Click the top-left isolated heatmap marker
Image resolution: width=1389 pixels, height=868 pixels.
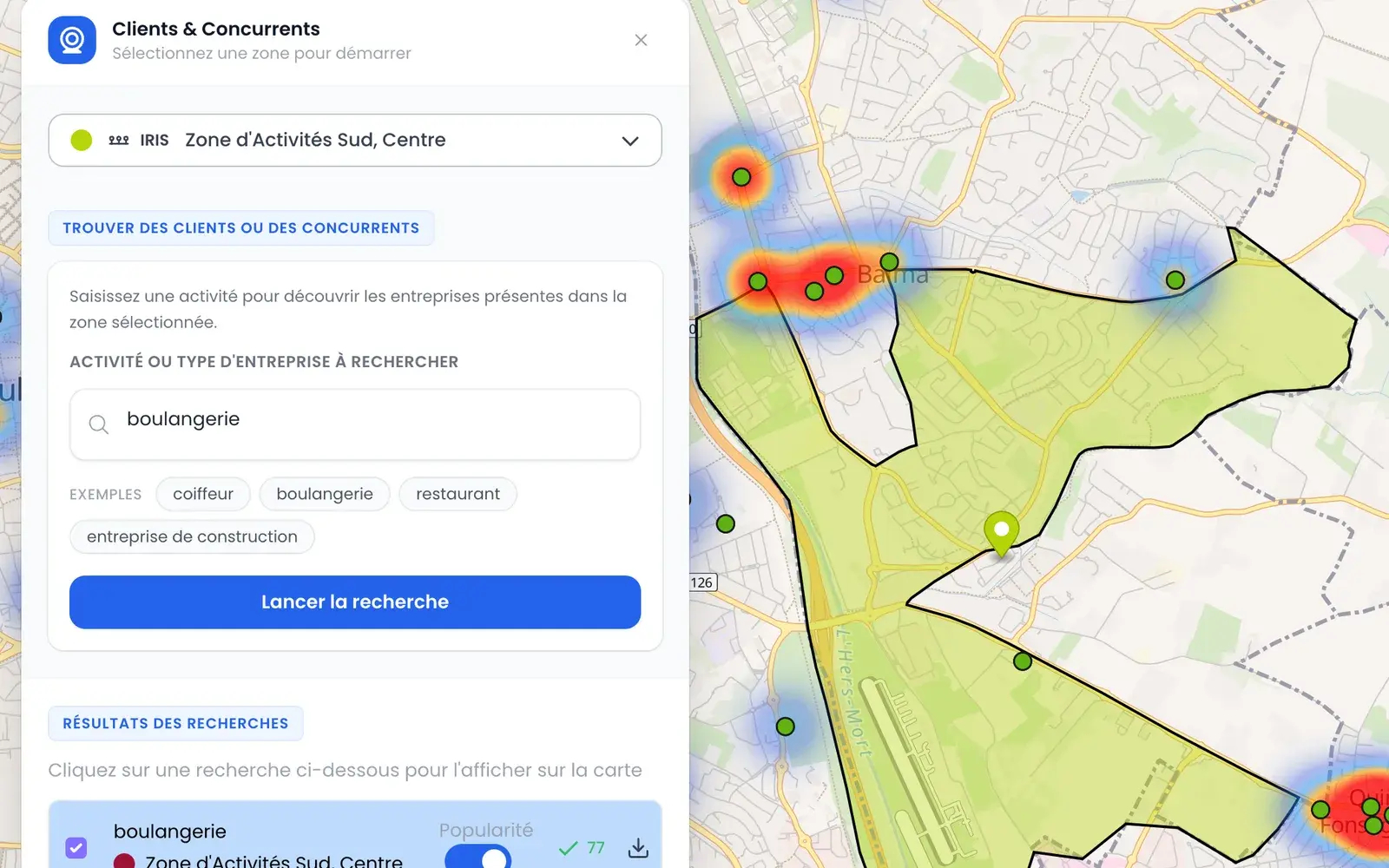click(741, 177)
